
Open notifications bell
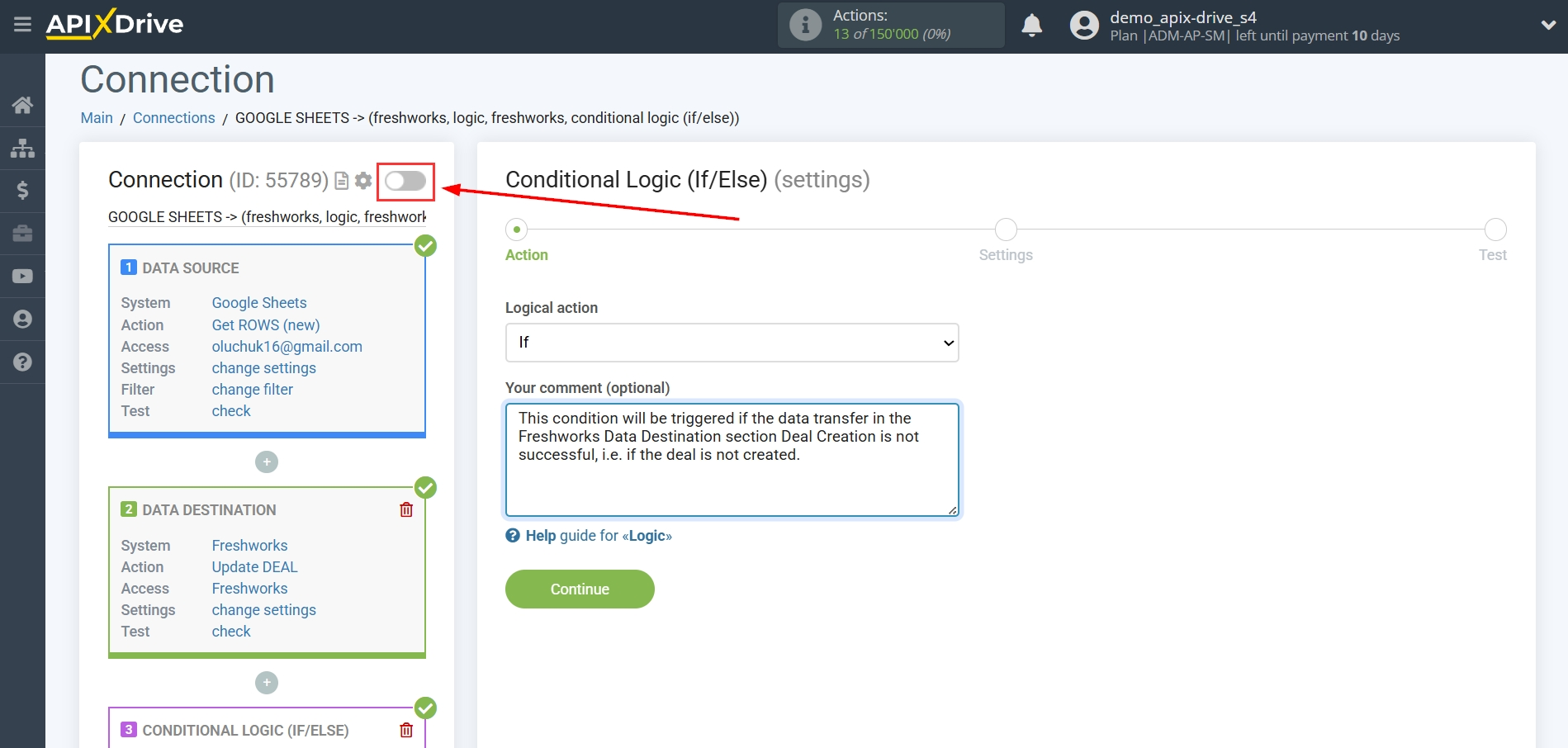tap(1031, 26)
